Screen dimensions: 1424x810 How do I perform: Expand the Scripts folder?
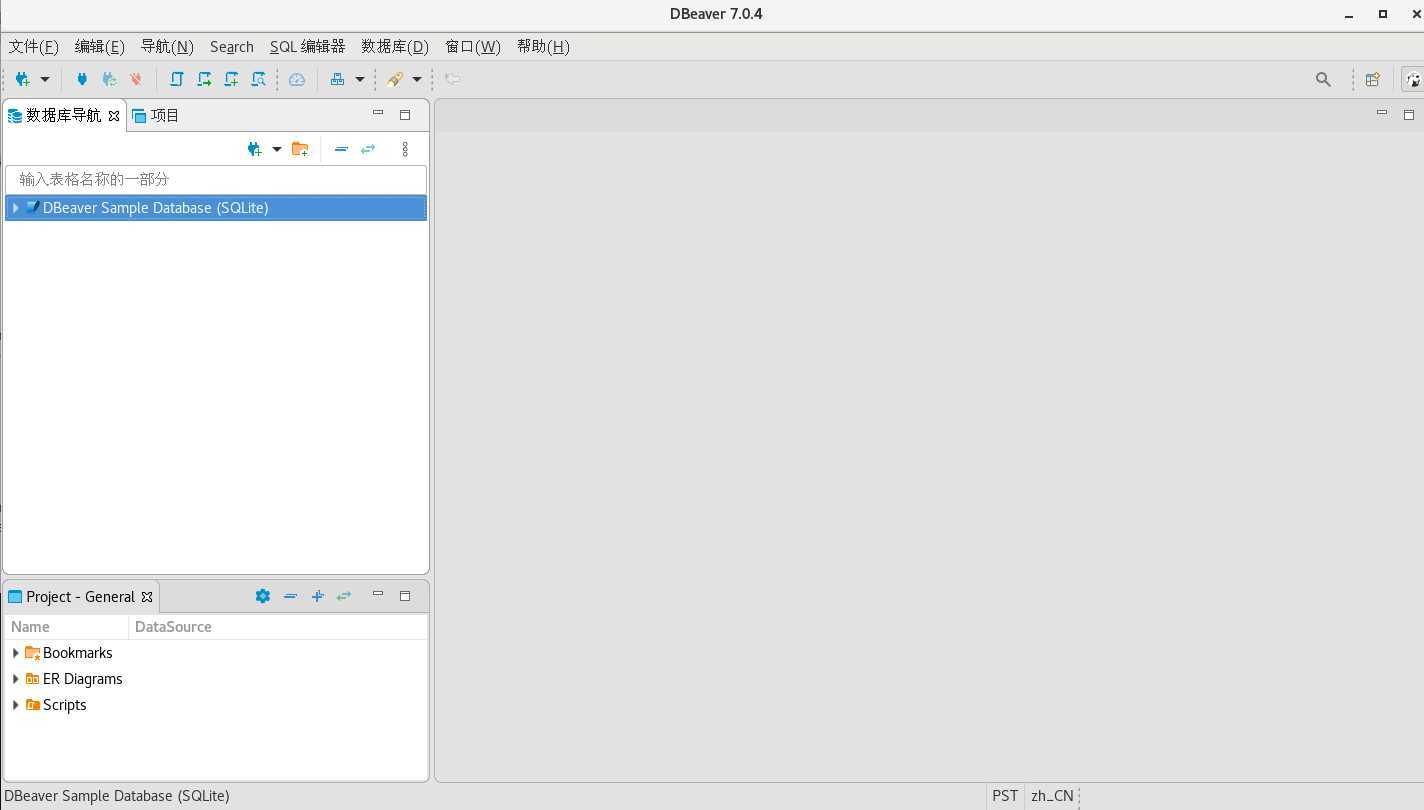tap(15, 705)
